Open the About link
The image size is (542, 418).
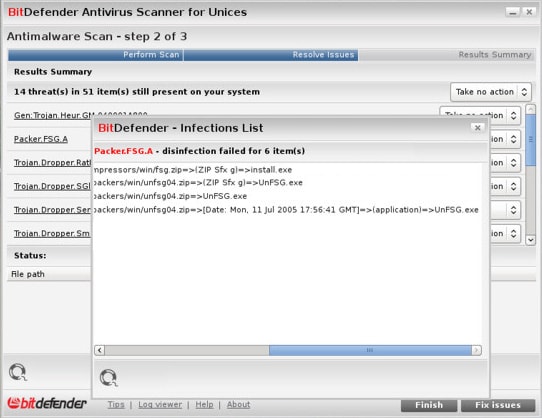238,404
